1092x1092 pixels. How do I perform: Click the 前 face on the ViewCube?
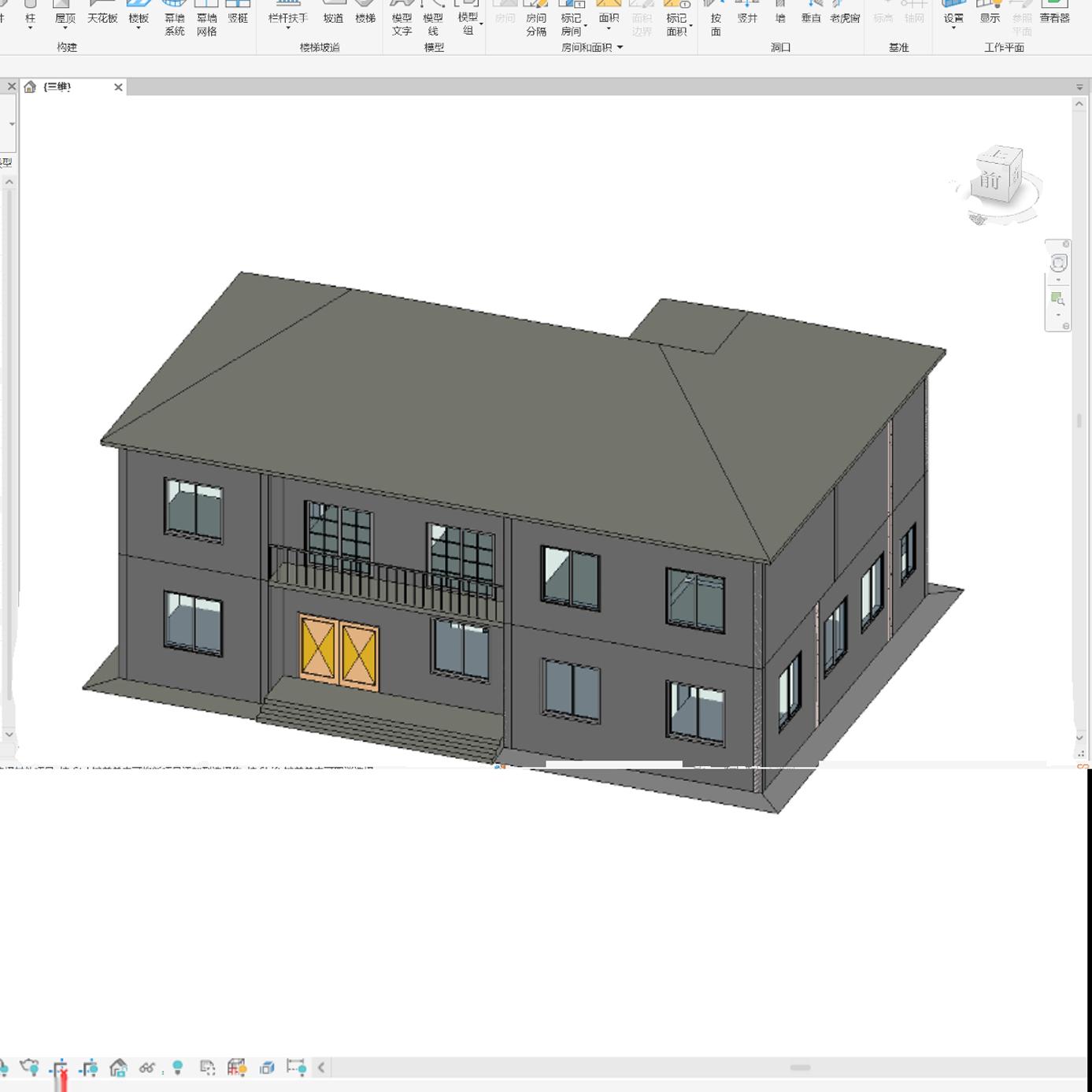[x=991, y=180]
